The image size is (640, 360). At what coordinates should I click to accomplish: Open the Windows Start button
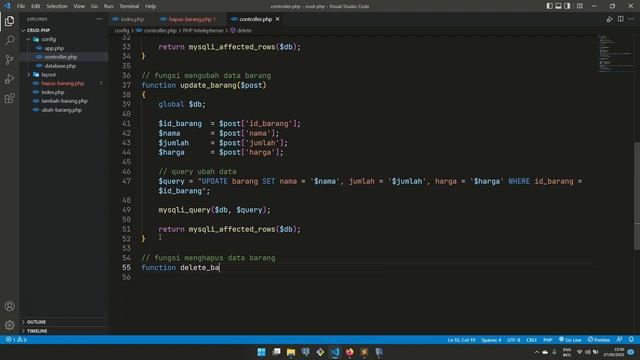(261, 352)
